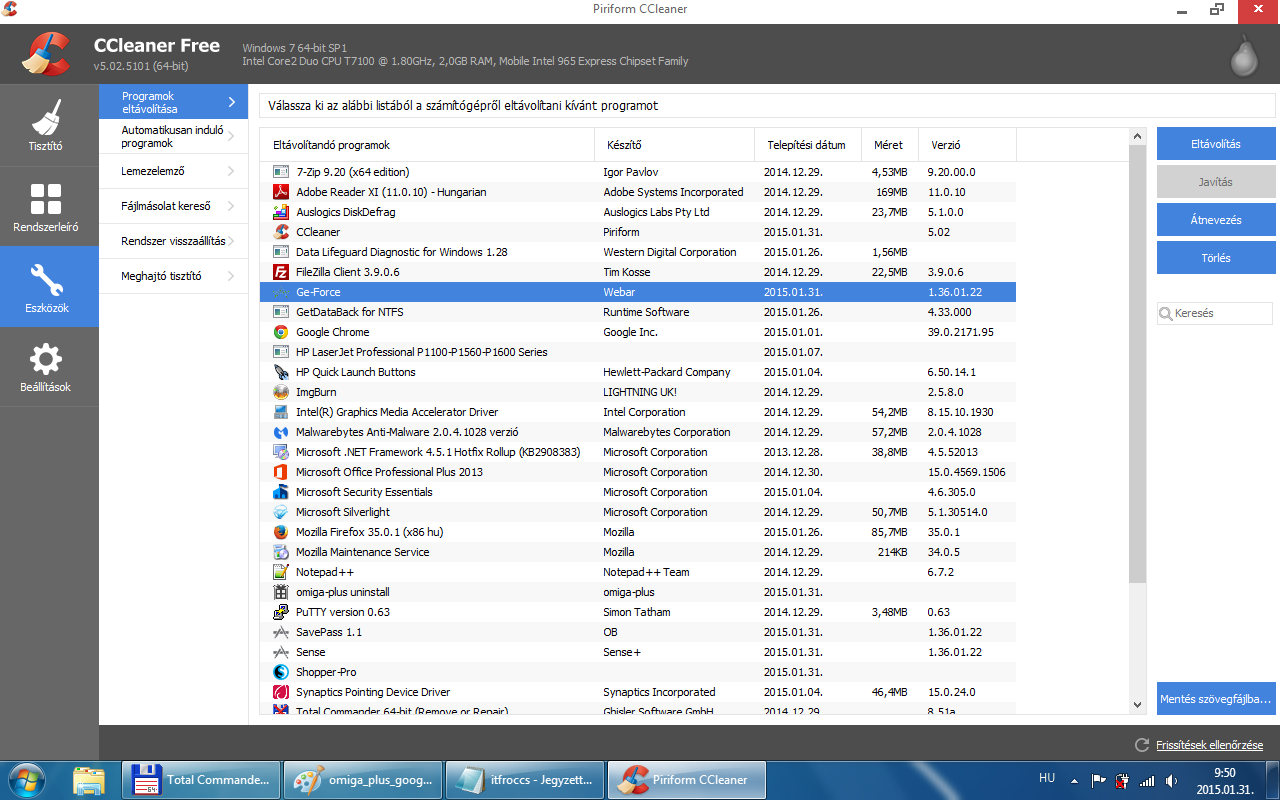The height and width of the screenshot is (800, 1280).
Task: Open the Beállítások settings gear
Action: click(x=46, y=367)
